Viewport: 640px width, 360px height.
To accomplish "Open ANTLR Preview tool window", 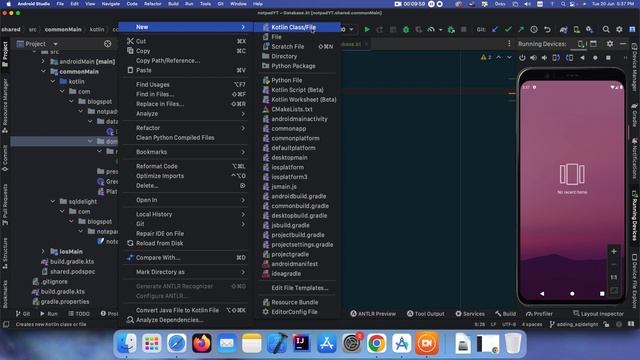I will coord(373,313).
